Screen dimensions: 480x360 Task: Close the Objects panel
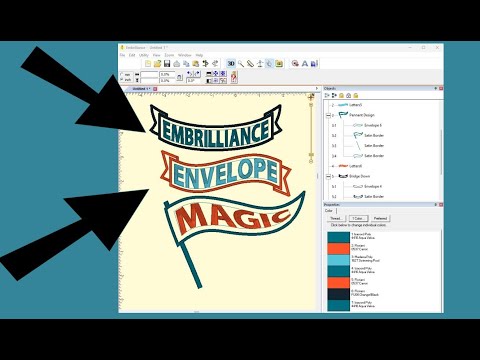point(441,88)
